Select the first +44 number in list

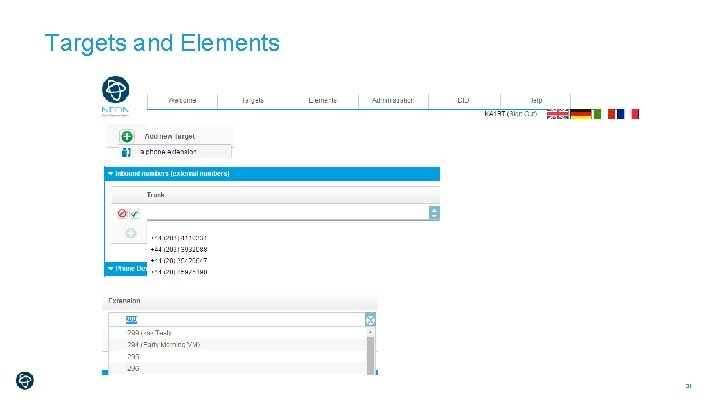(179, 238)
